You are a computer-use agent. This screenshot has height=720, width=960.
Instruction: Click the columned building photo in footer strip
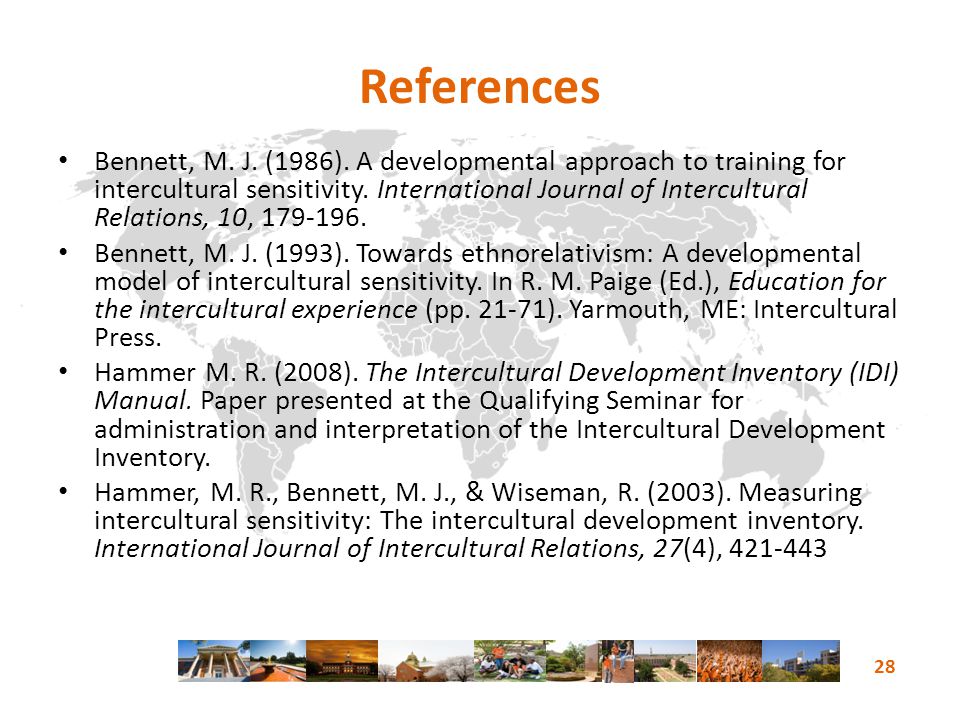[214, 661]
